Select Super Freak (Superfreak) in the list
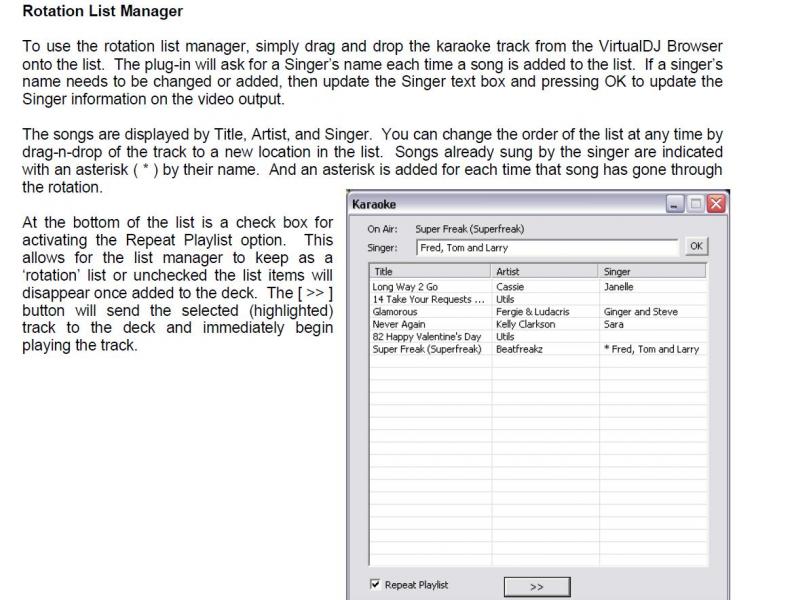 [427, 349]
